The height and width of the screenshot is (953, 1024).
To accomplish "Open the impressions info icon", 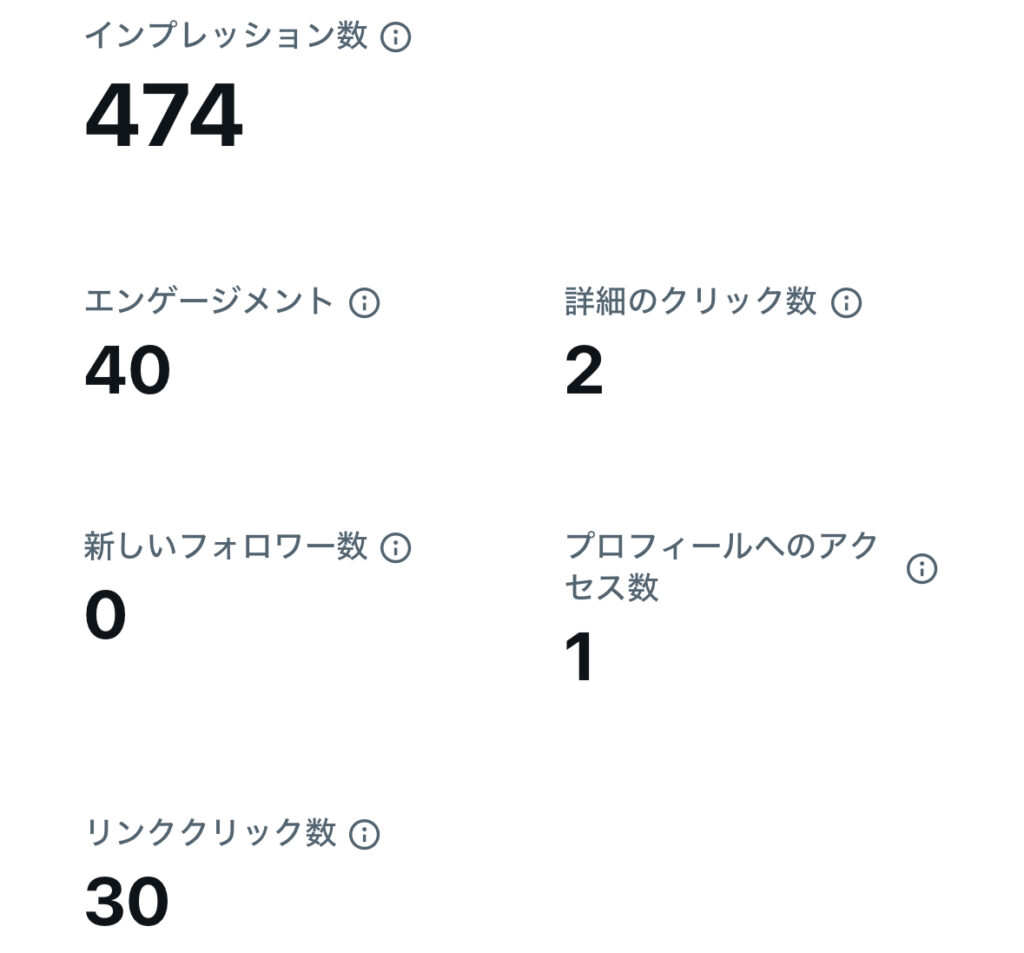I will (x=396, y=38).
